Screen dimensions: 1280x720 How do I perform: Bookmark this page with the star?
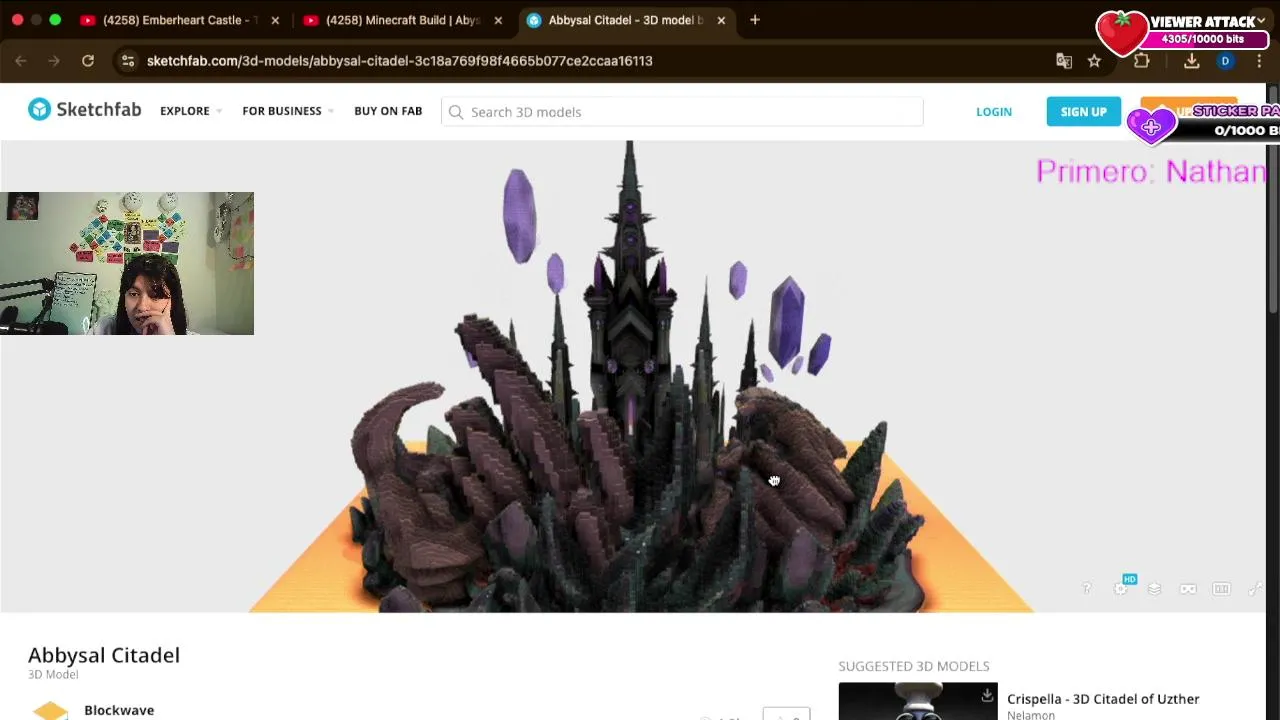point(1094,61)
